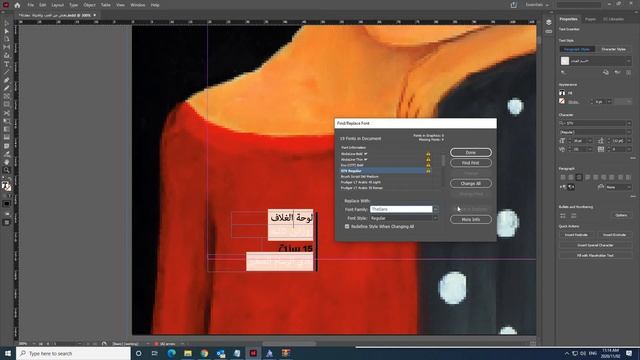640x360 pixels.
Task: Select the Pen tool
Action: tap(7, 80)
